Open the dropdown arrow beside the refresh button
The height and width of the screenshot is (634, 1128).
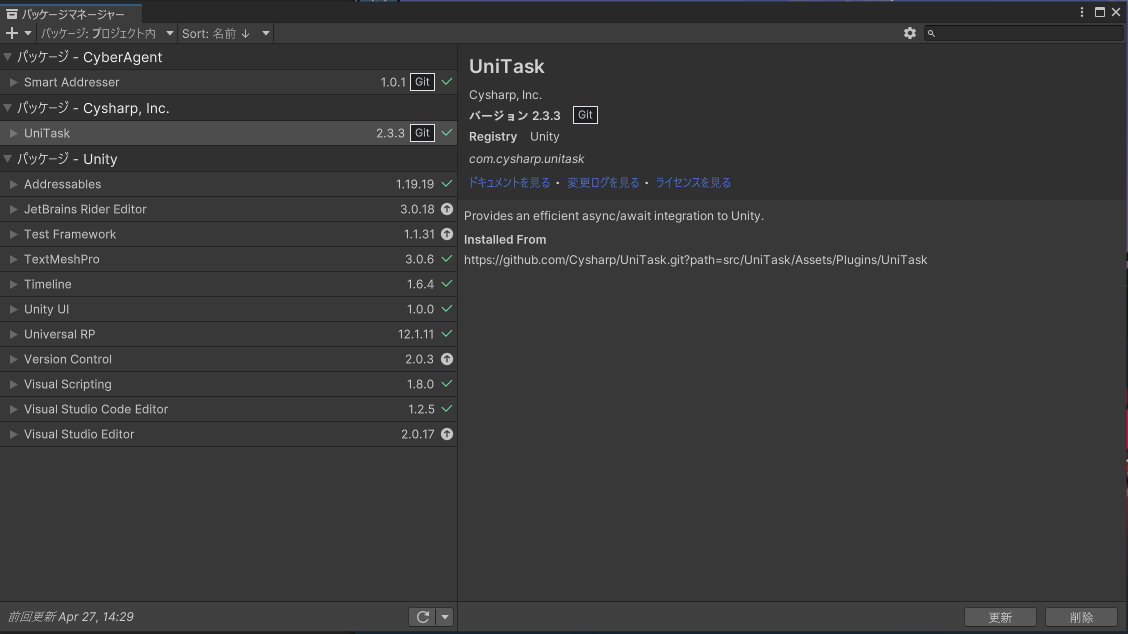click(442, 617)
